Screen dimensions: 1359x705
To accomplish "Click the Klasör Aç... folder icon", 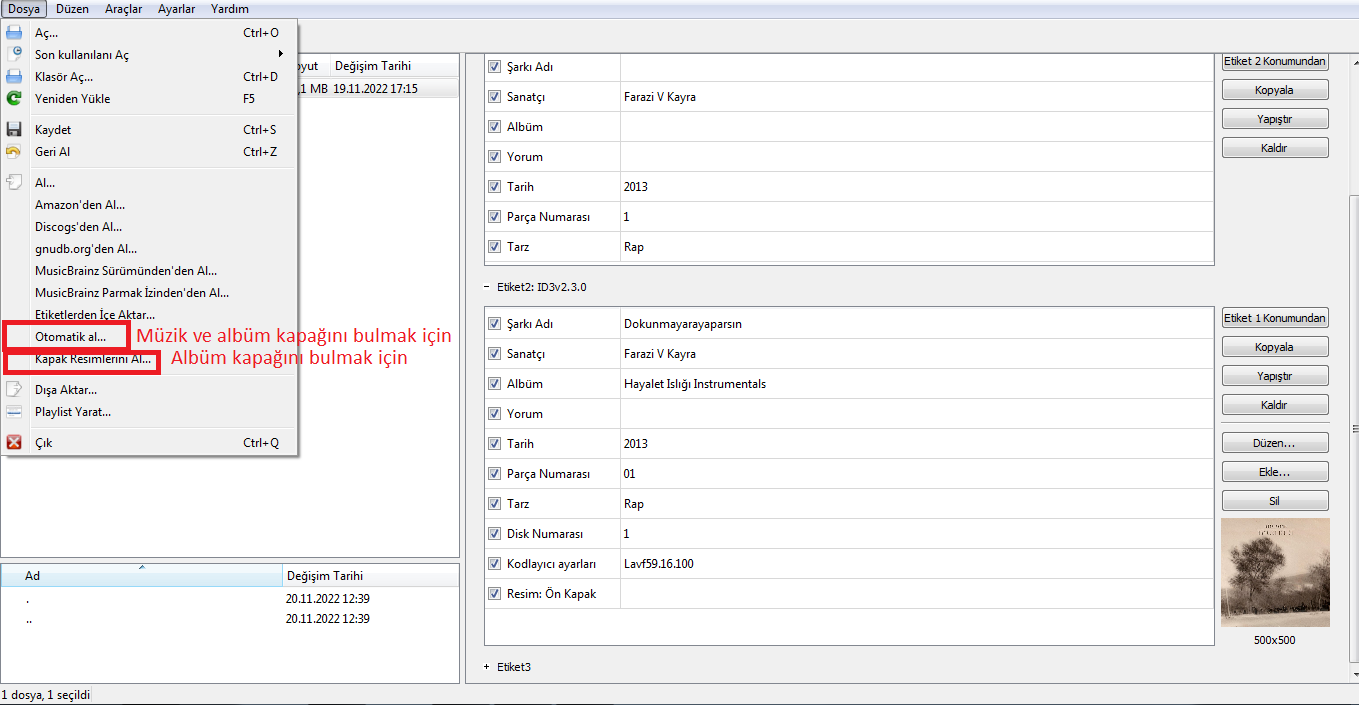I will [x=14, y=77].
